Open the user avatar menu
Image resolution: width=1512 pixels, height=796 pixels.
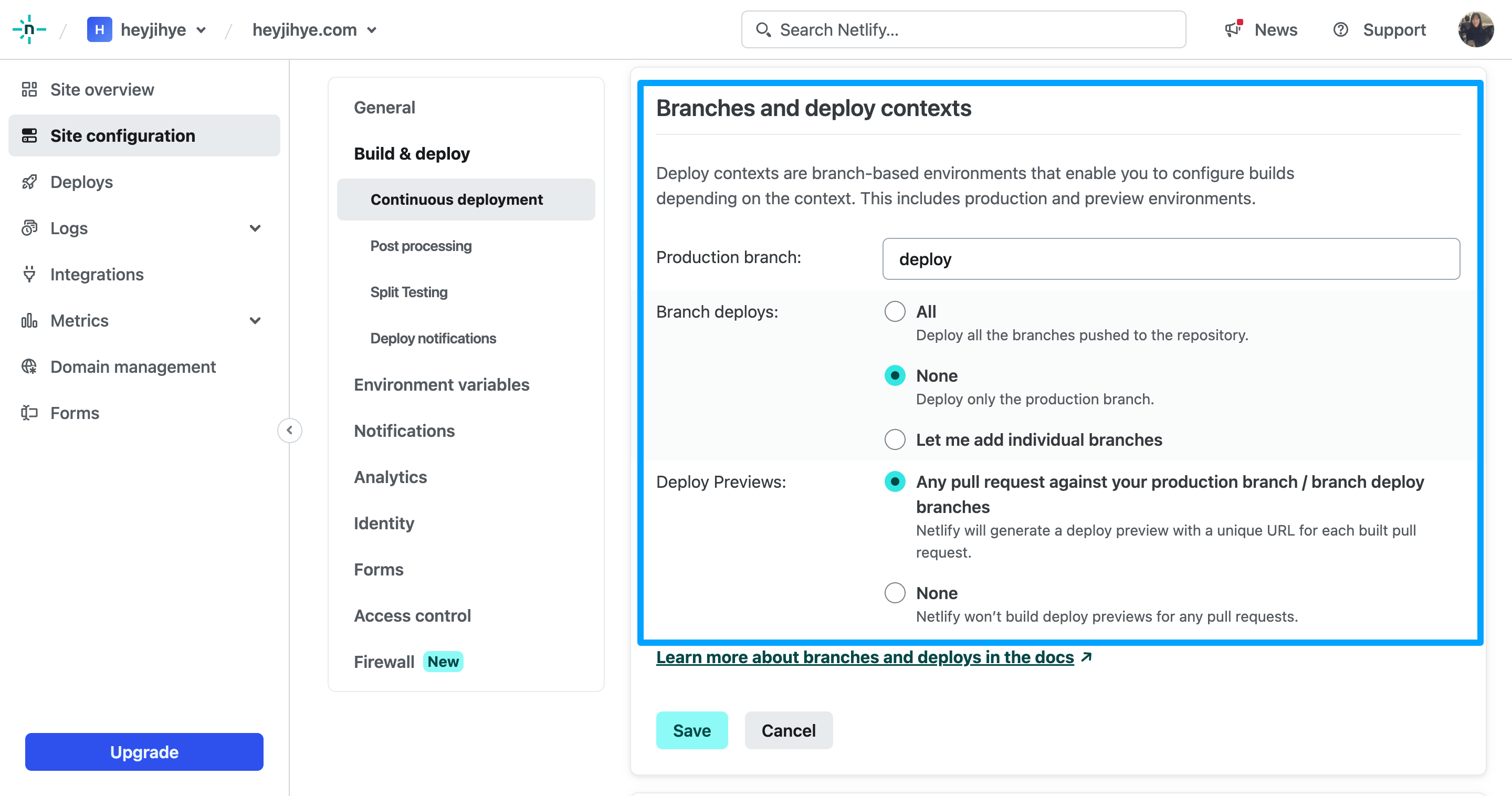click(1476, 29)
